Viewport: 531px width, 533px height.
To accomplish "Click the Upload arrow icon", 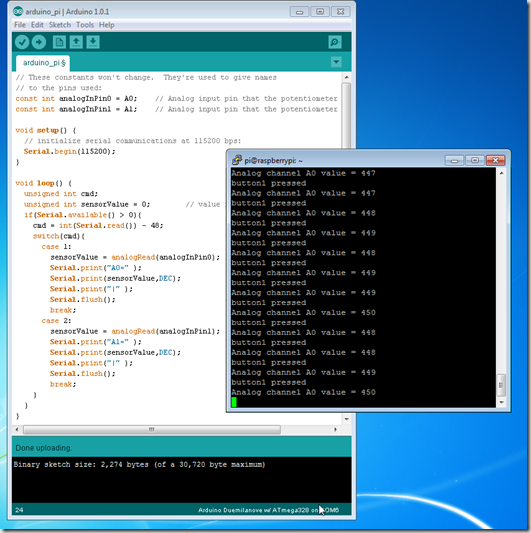I will click(39, 42).
